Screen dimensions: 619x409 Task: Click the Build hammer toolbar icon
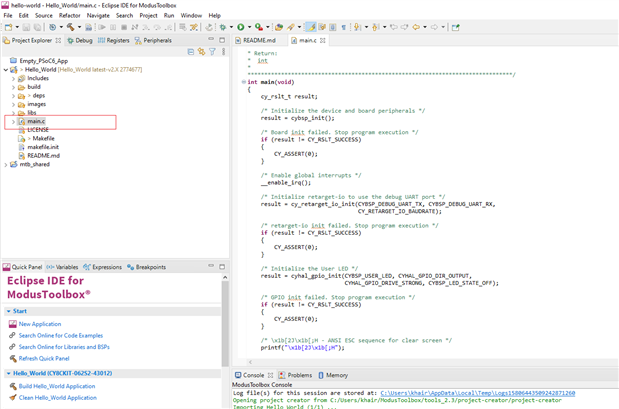pos(71,27)
